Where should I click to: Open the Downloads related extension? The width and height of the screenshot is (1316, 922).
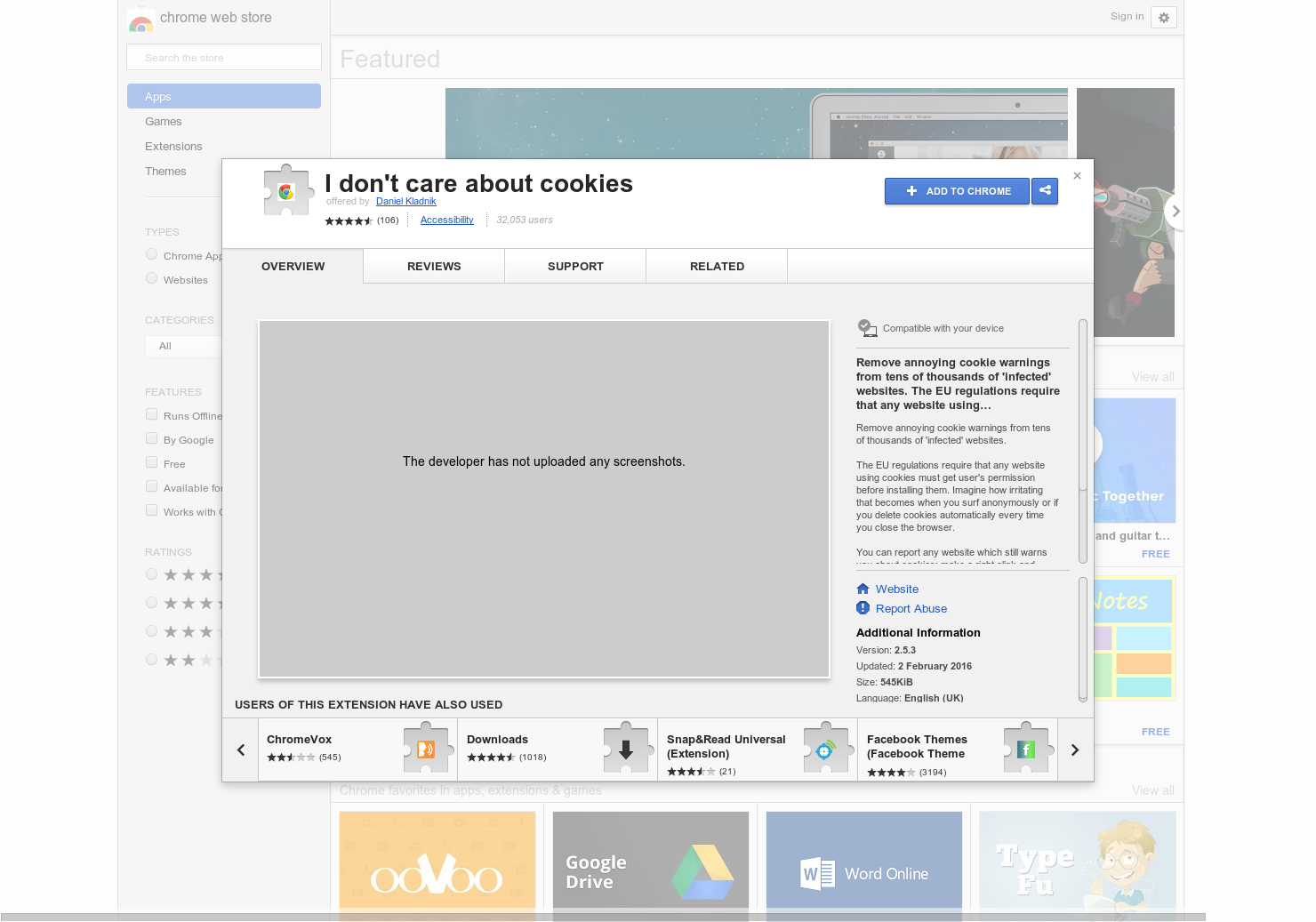558,750
